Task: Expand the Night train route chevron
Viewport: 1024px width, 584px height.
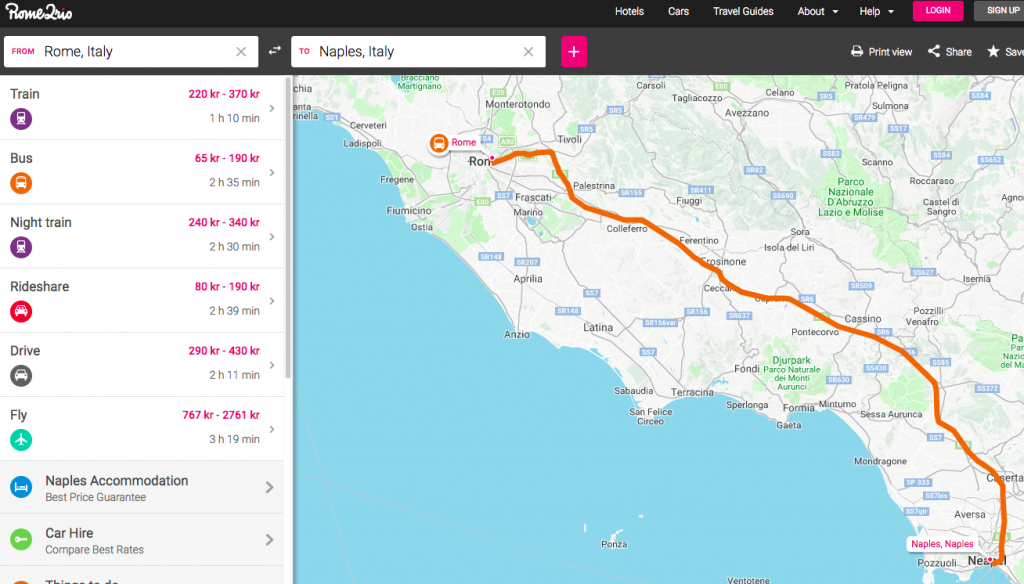Action: coord(272,236)
